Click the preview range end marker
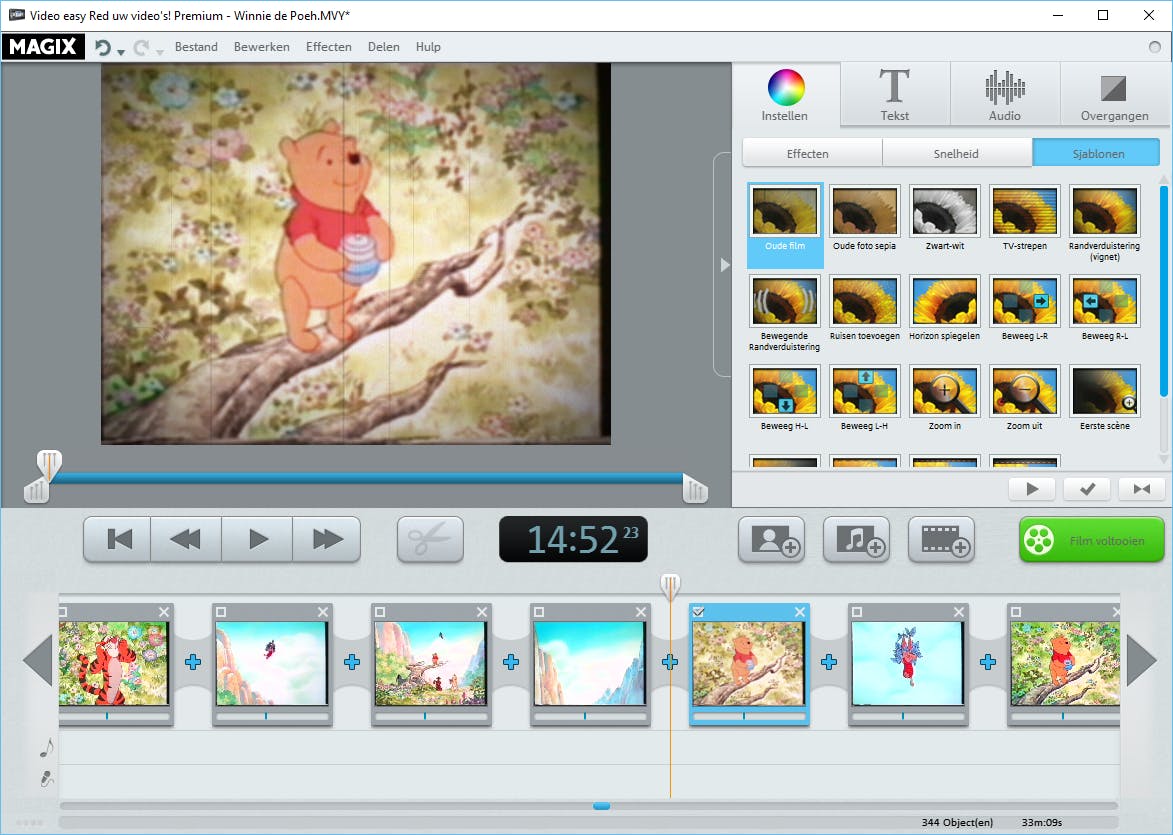 (x=695, y=491)
